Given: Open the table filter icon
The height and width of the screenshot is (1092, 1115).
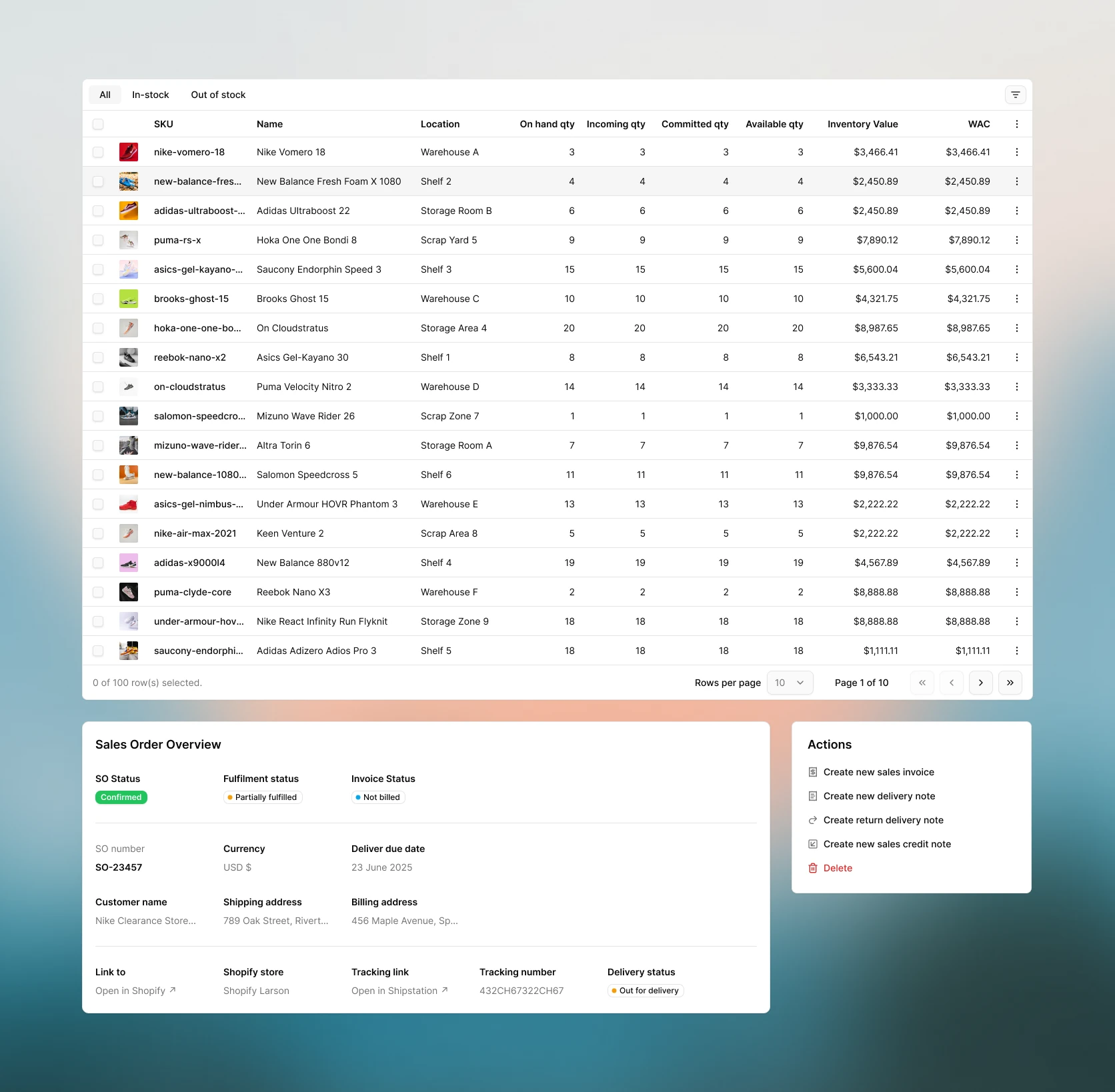Looking at the screenshot, I should (1015, 95).
